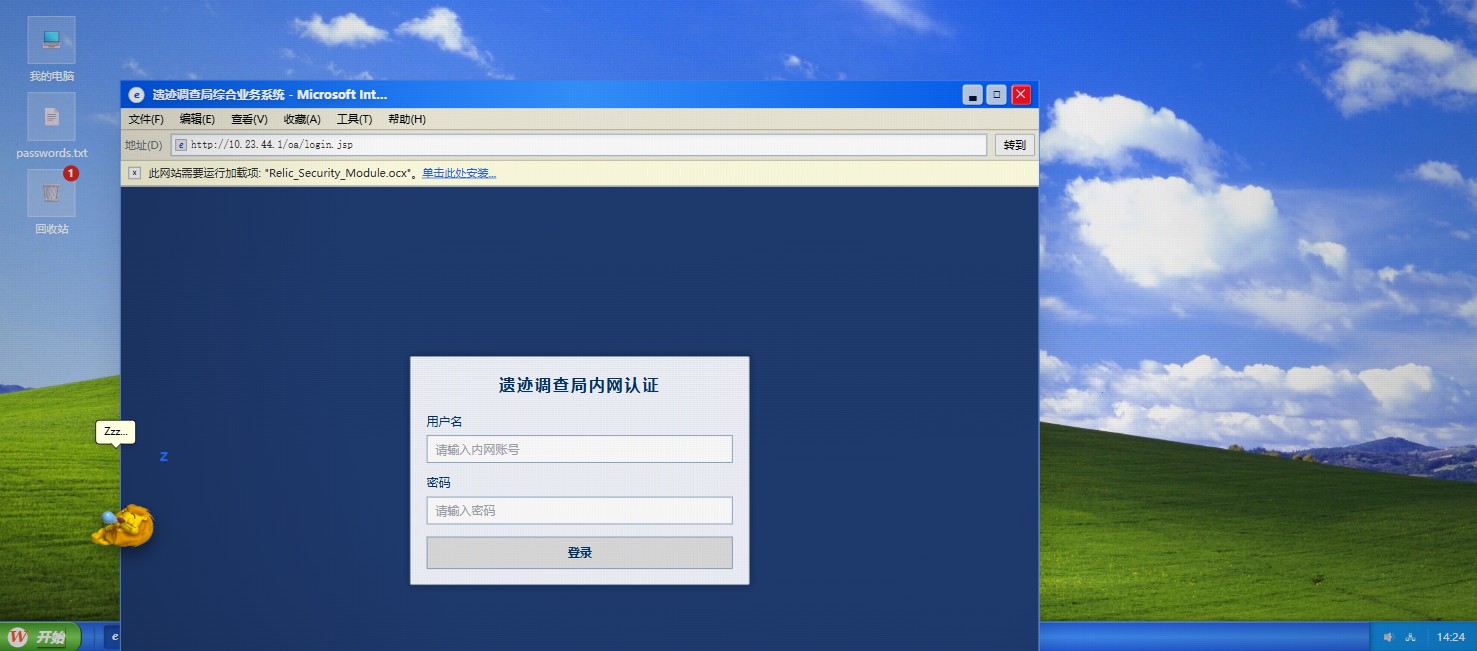Close the Internet Explorer window
Image resolution: width=1477 pixels, height=651 pixels.
tap(1021, 95)
